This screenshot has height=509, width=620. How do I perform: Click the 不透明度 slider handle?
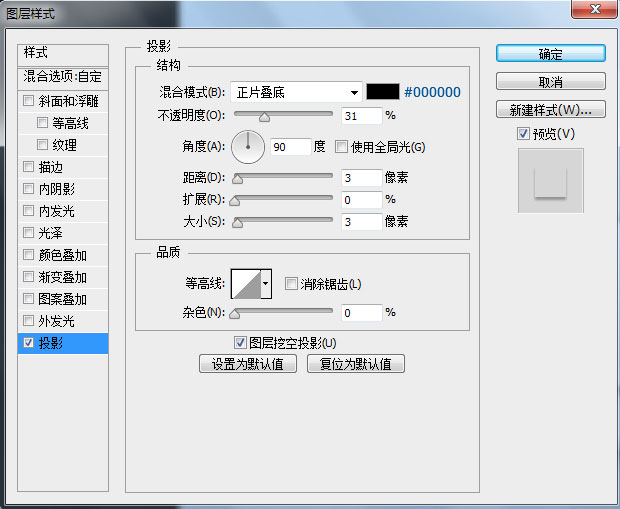click(265, 117)
